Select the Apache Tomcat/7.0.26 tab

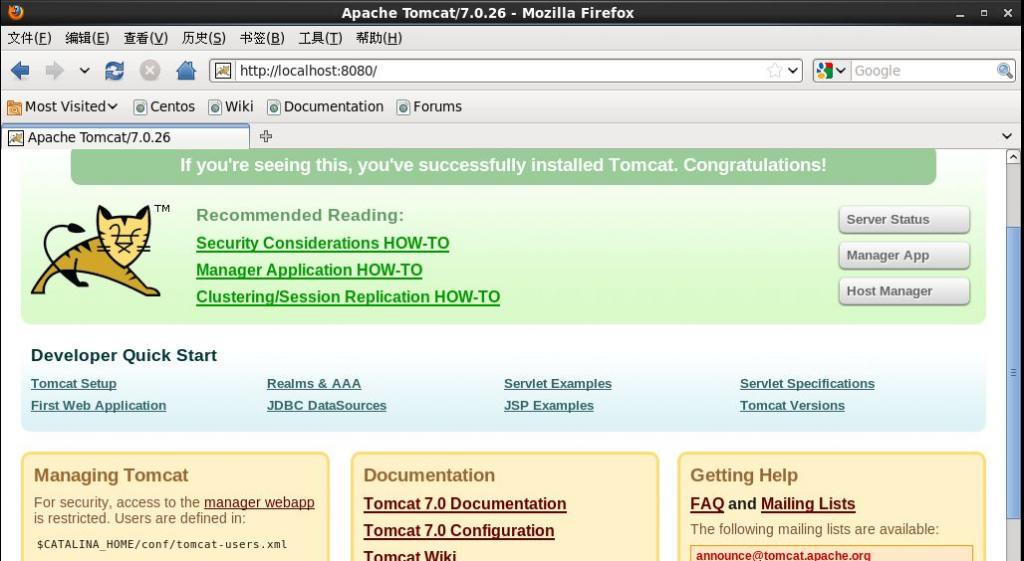(x=125, y=137)
